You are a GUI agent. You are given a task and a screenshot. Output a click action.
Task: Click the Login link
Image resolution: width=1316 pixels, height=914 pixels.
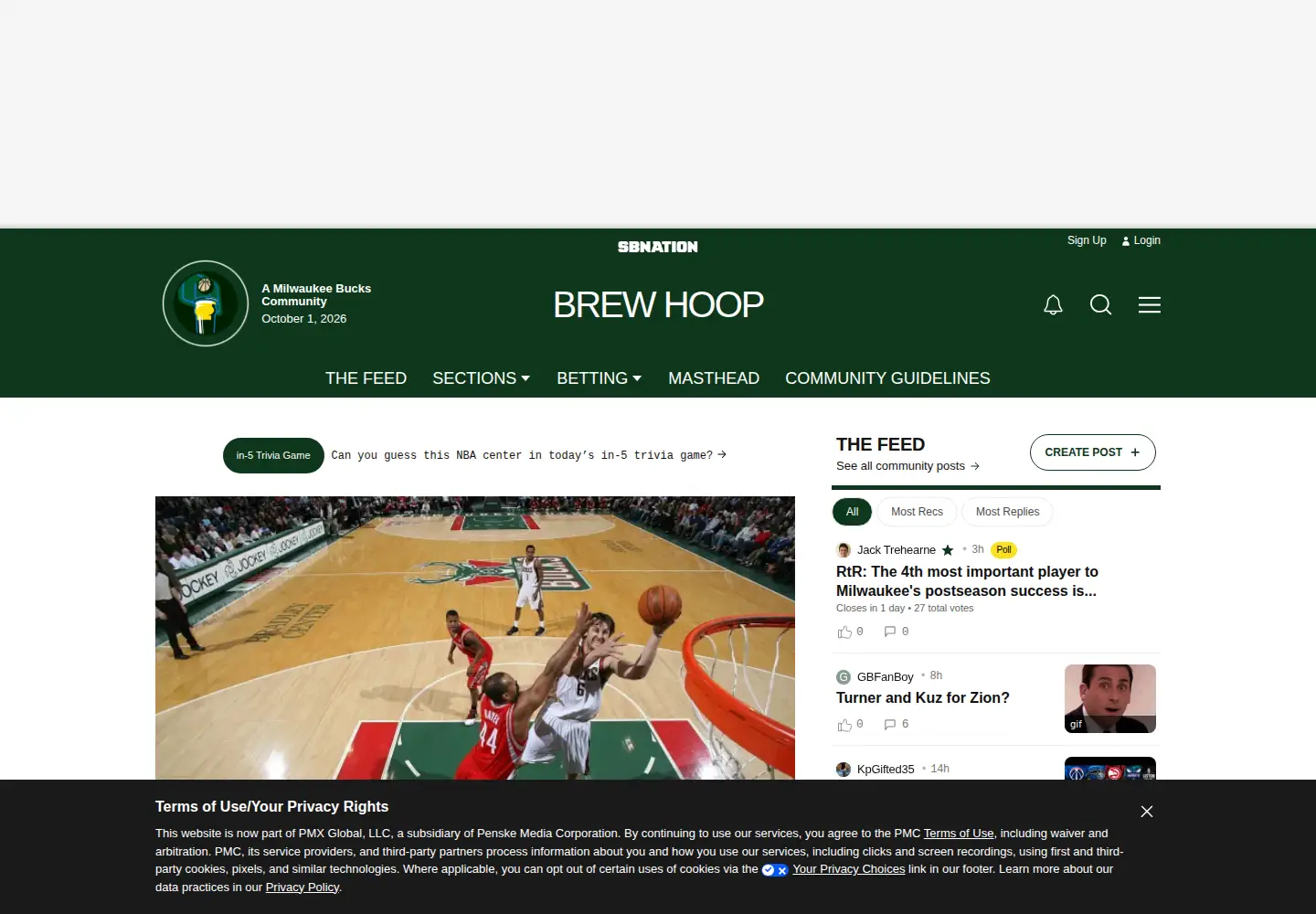[1147, 240]
